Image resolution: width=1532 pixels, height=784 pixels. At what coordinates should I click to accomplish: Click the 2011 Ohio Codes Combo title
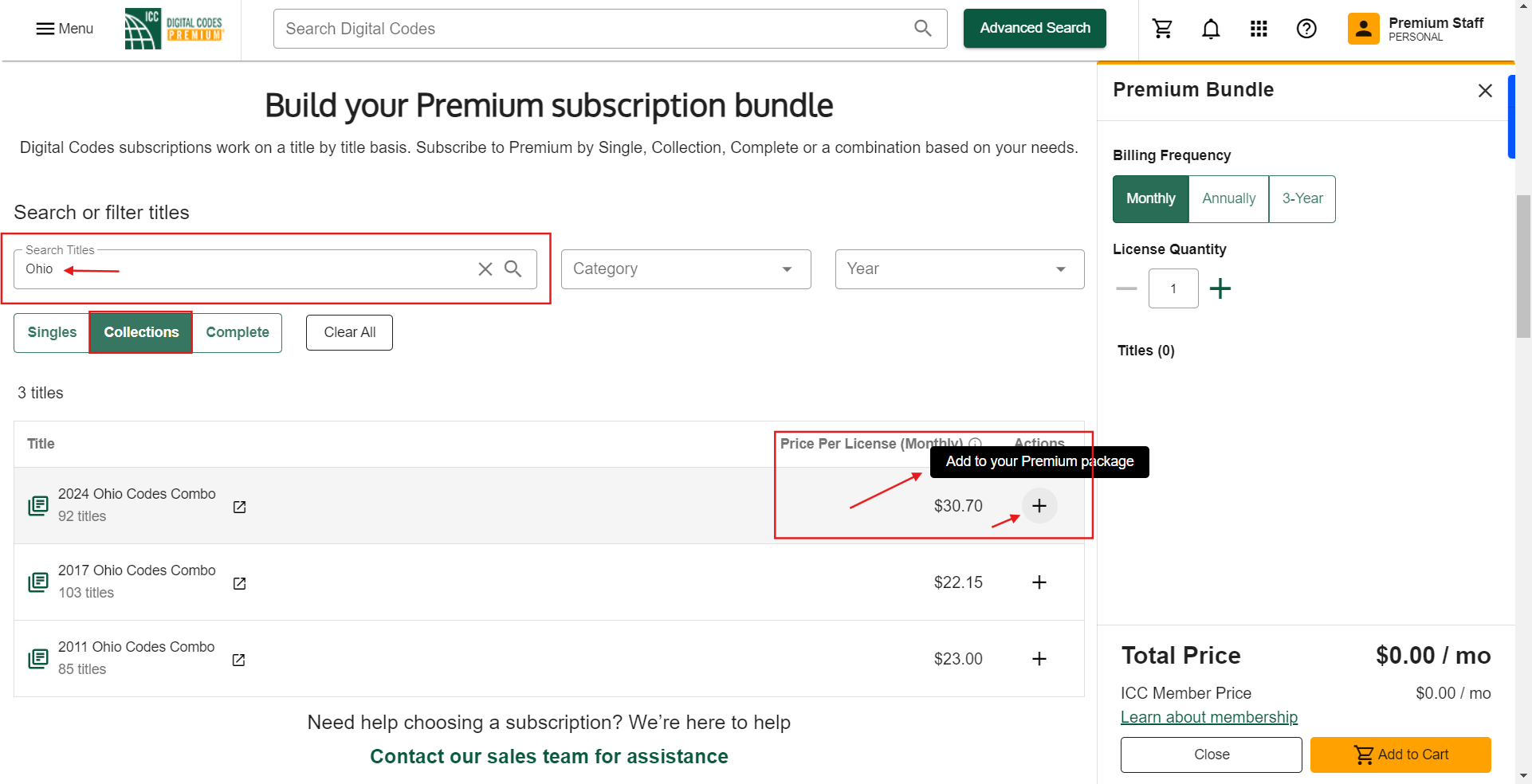[x=136, y=647]
